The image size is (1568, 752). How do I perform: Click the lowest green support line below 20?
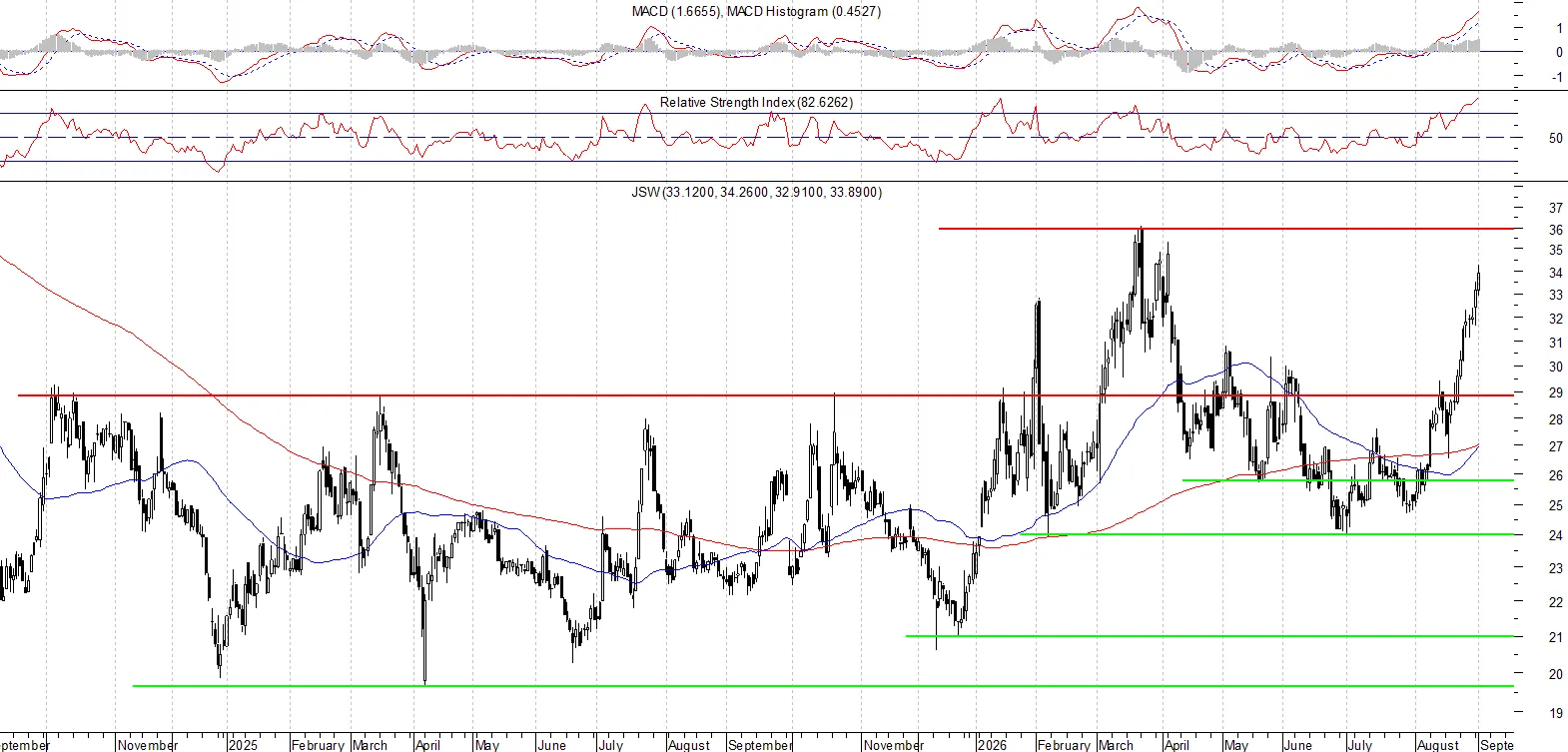823,686
